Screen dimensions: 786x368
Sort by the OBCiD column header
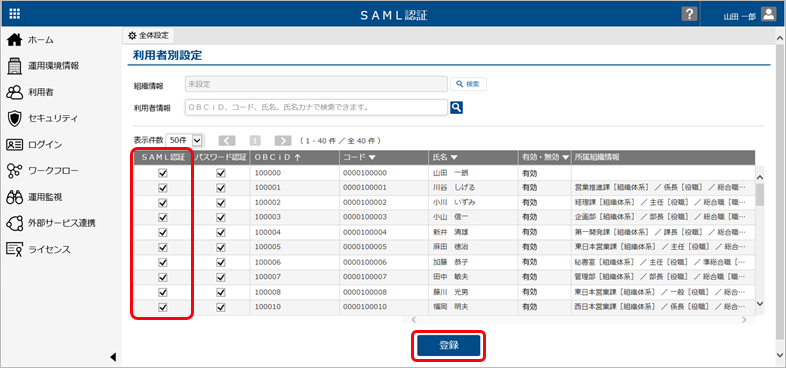point(294,157)
